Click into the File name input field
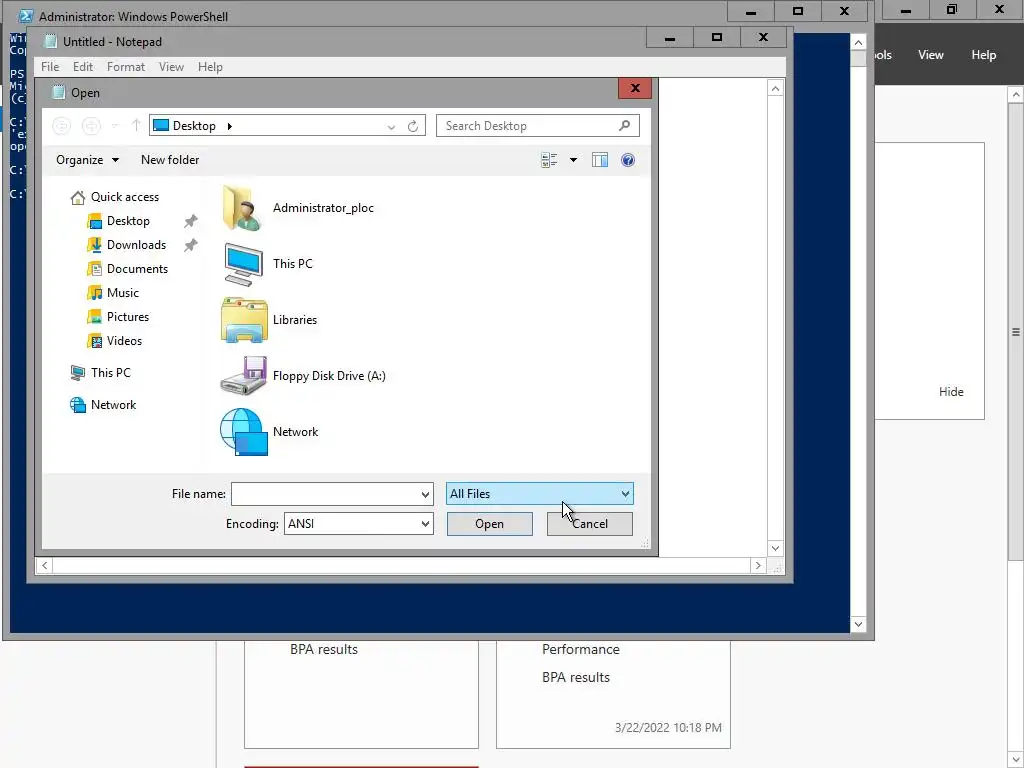Viewport: 1024px width, 768px height. point(325,494)
